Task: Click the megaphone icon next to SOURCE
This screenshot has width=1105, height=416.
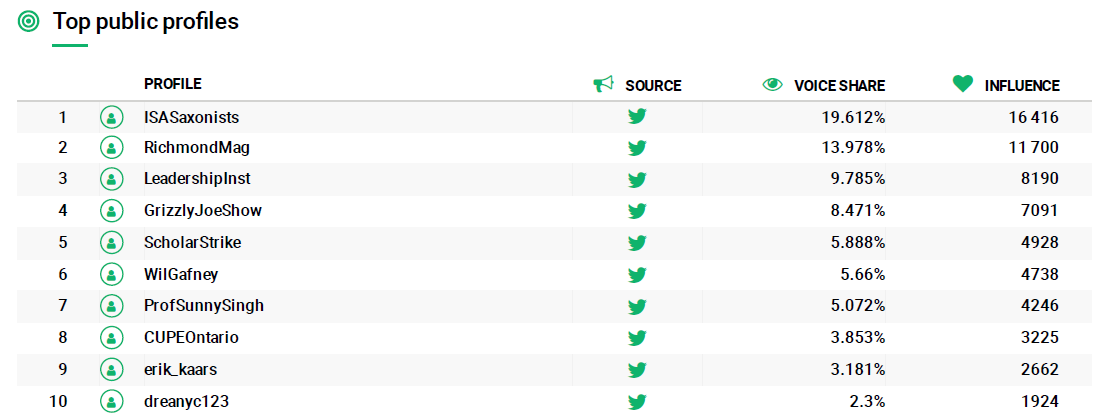Action: [604, 85]
